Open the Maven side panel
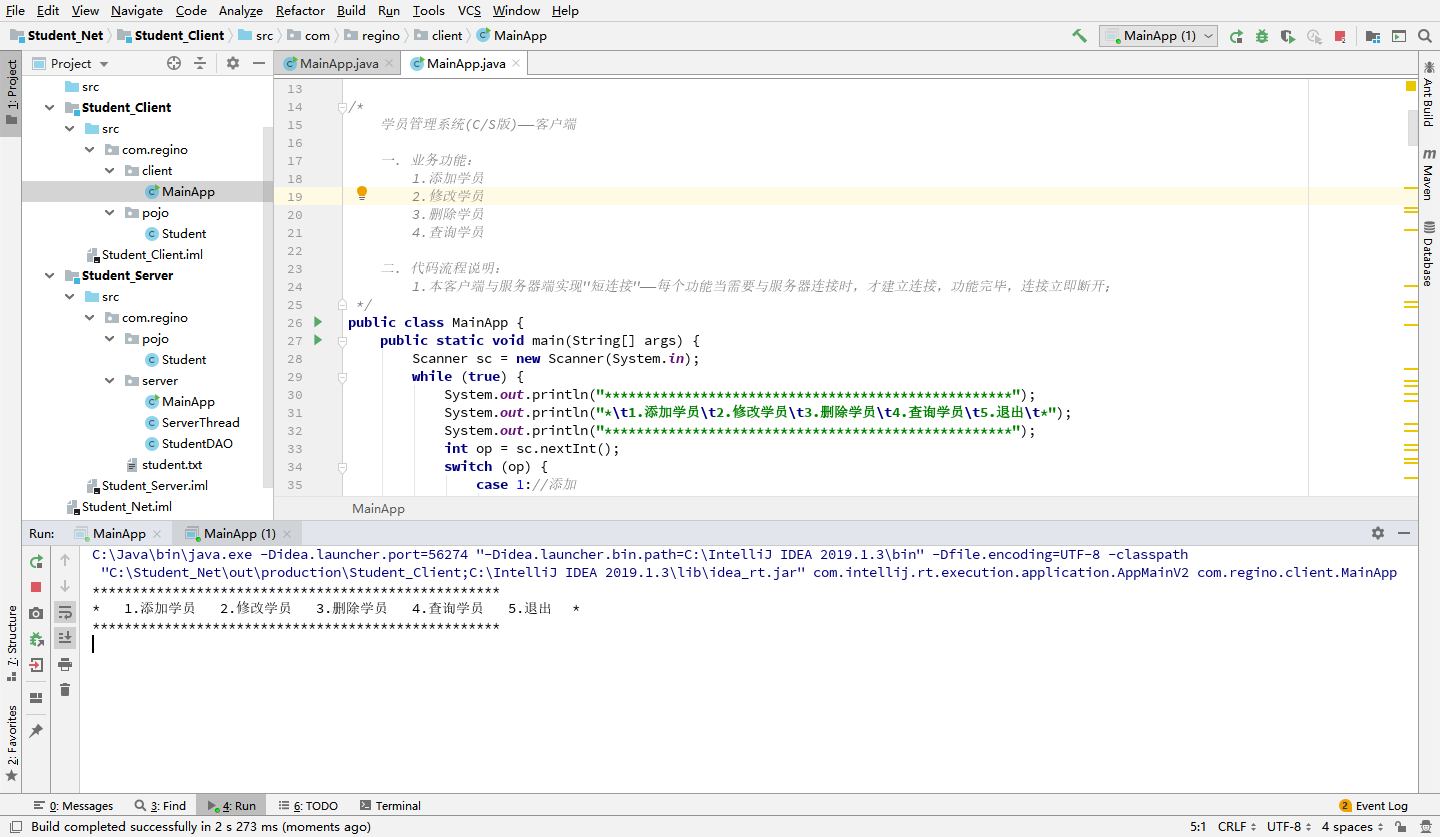Screen dimensions: 1440x837 pos(1428,174)
